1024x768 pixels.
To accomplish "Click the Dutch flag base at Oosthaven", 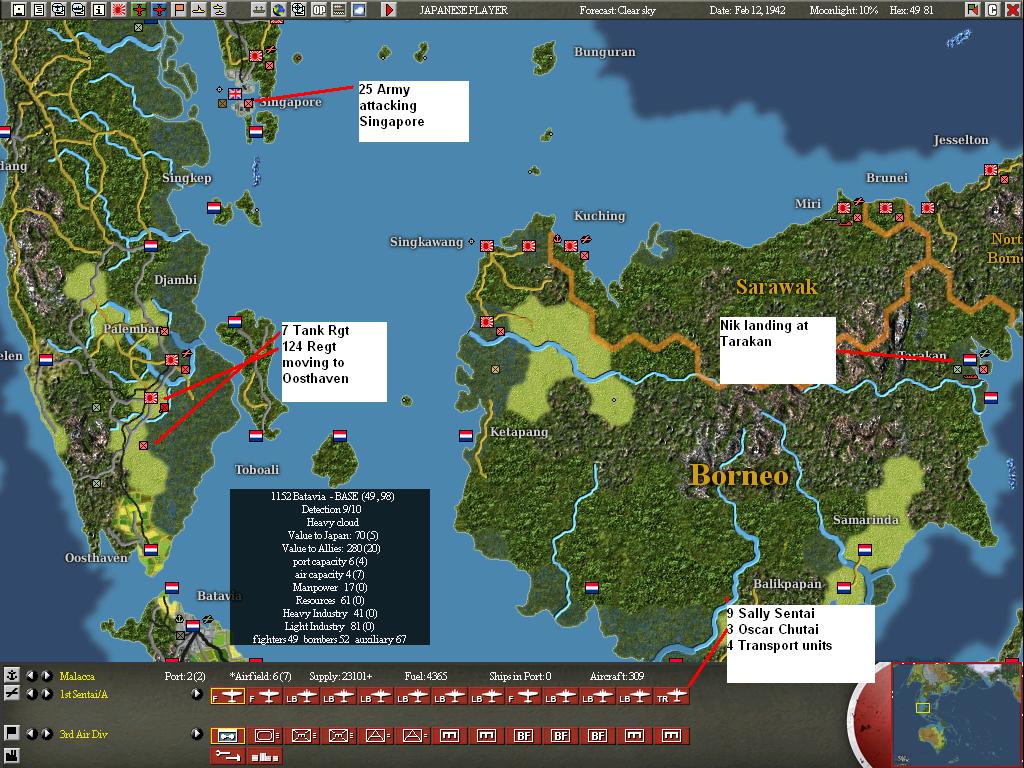I will (151, 549).
